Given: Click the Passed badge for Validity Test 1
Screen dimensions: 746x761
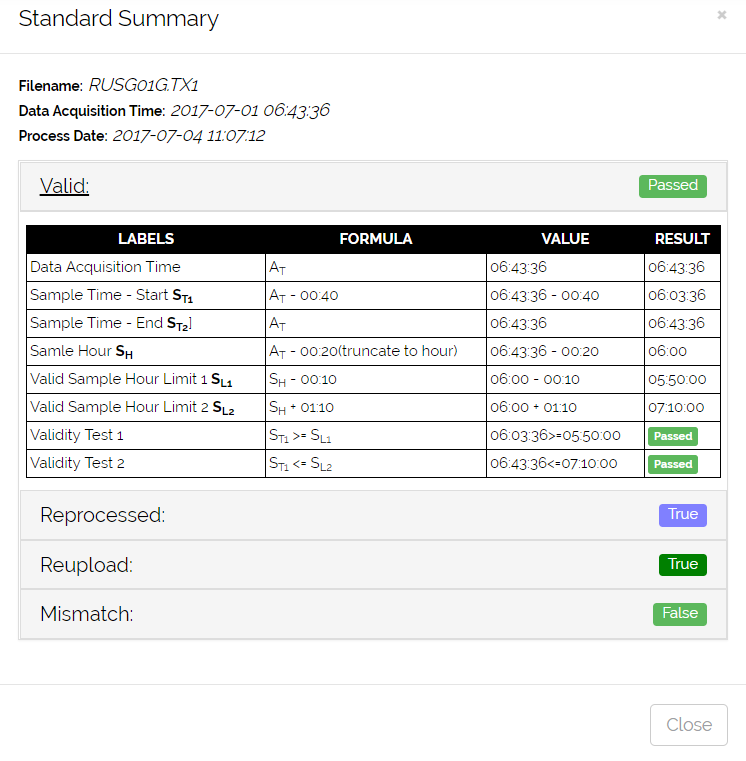Looking at the screenshot, I should (672, 436).
